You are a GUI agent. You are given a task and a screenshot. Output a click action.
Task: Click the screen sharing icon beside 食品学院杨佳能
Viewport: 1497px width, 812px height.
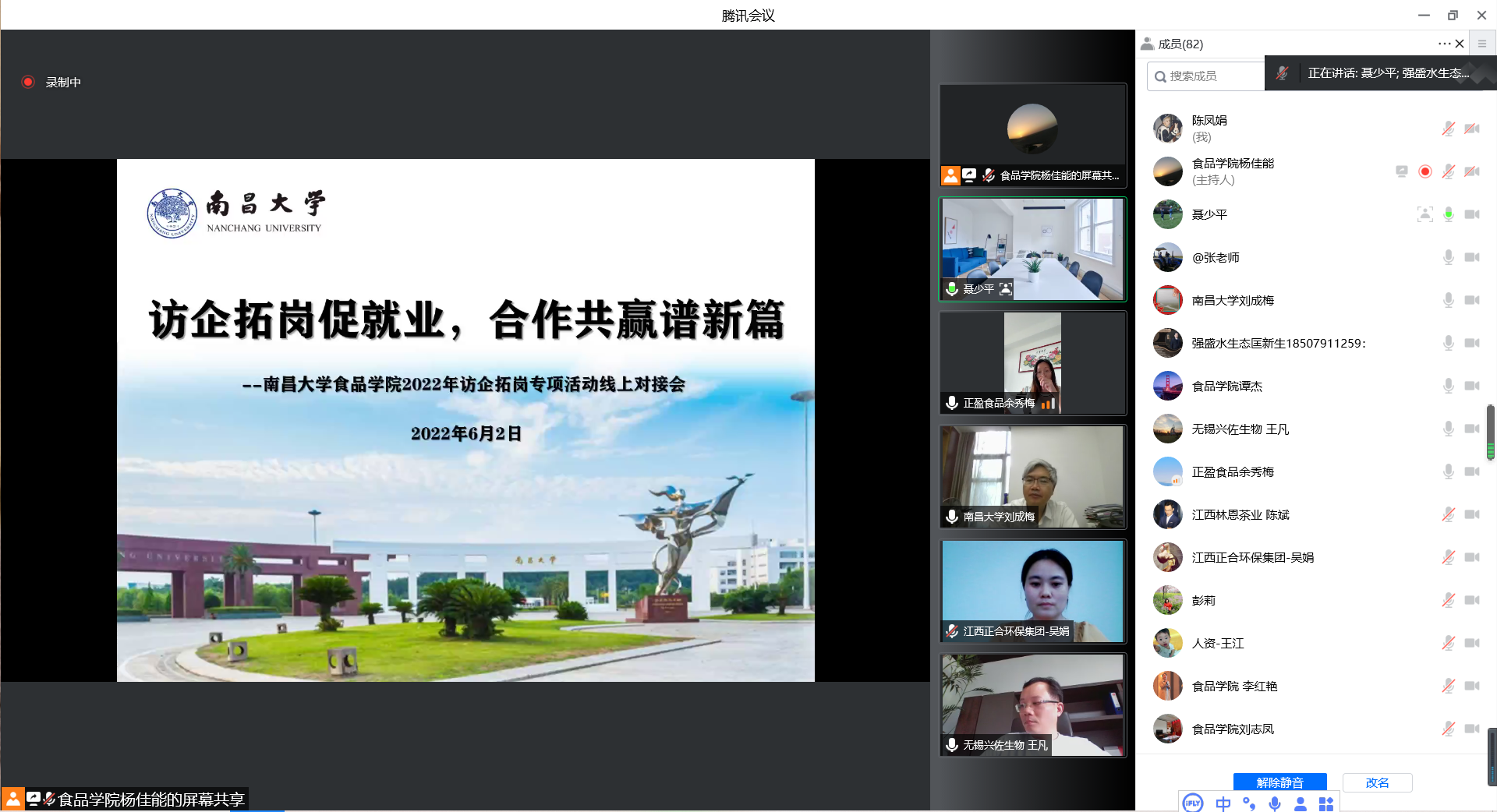point(1402,171)
